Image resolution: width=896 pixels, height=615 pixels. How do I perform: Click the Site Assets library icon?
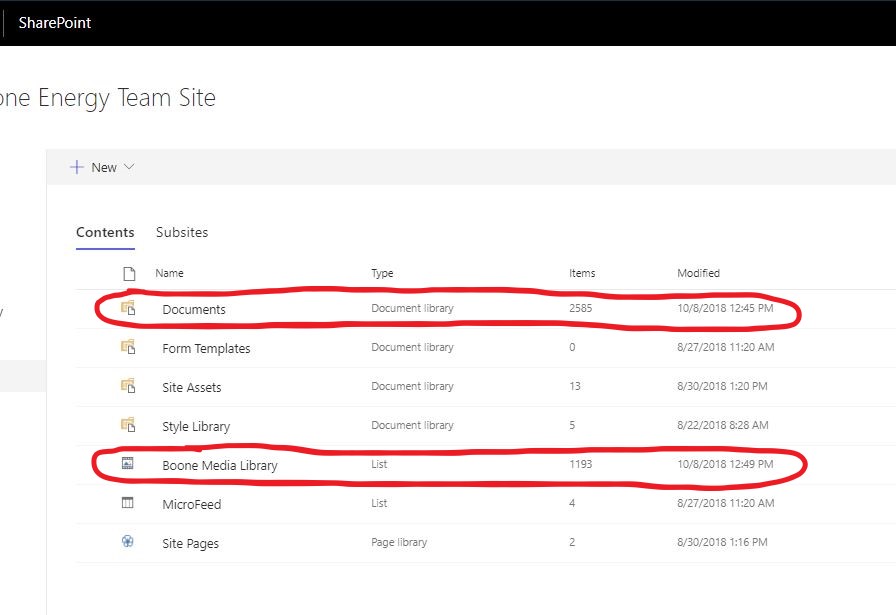point(128,386)
